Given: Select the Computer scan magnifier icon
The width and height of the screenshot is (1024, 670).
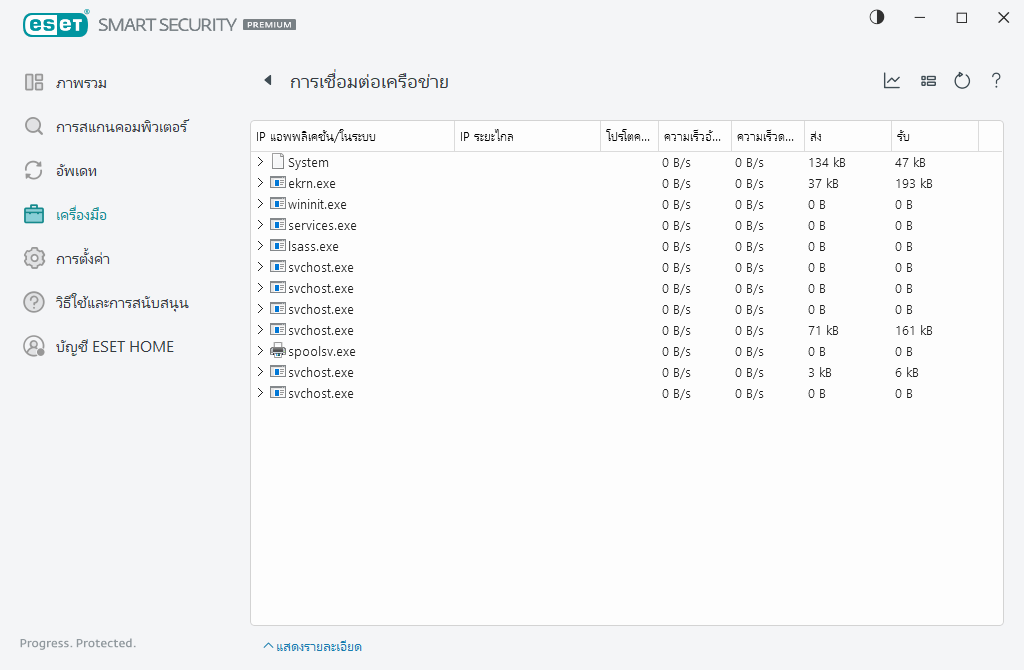Looking at the screenshot, I should [33, 127].
